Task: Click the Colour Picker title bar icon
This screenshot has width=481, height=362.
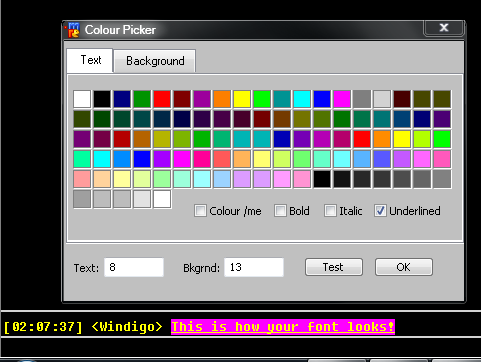Action: click(x=72, y=30)
